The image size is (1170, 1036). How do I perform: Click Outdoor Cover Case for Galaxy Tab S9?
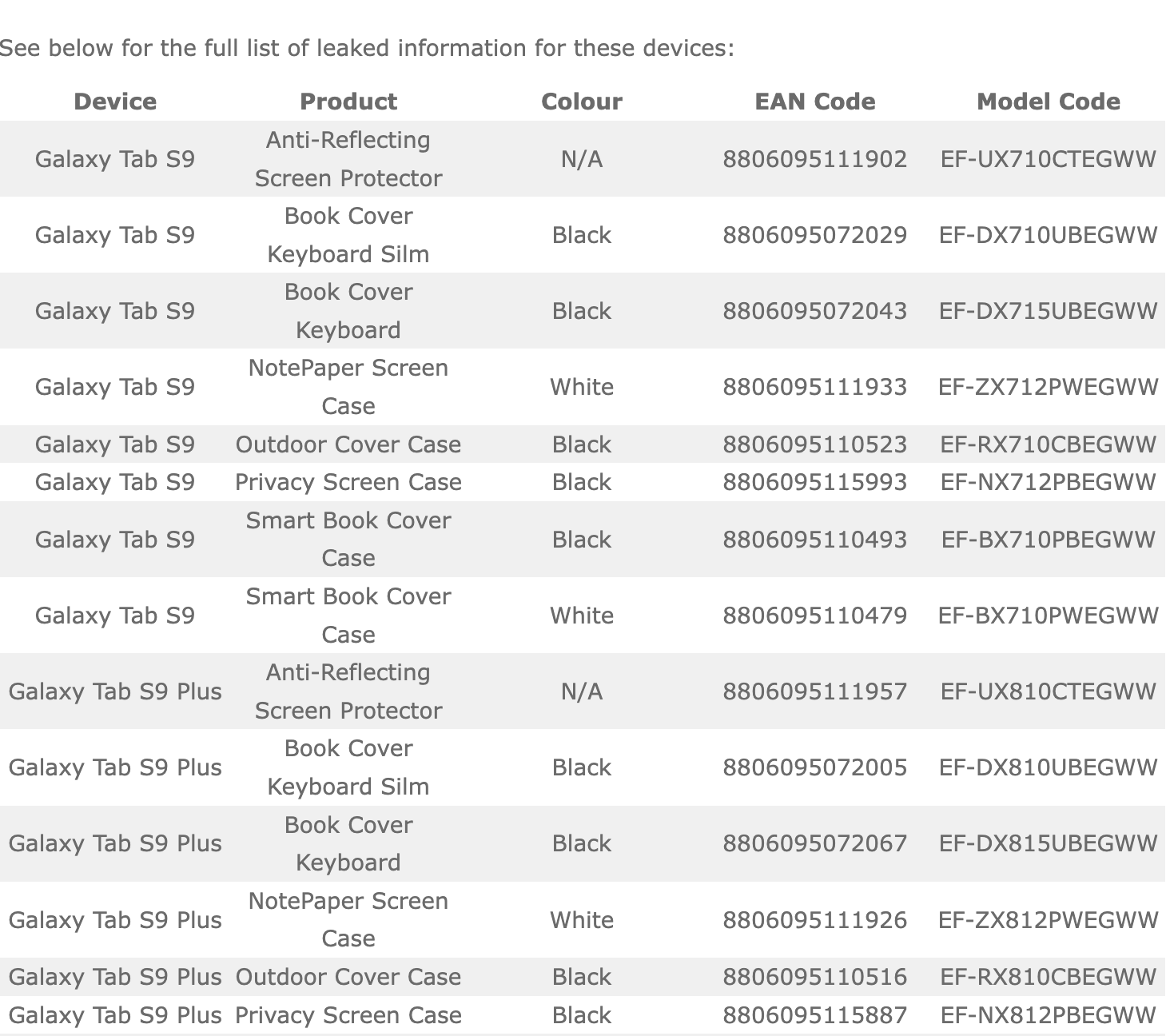[348, 444]
